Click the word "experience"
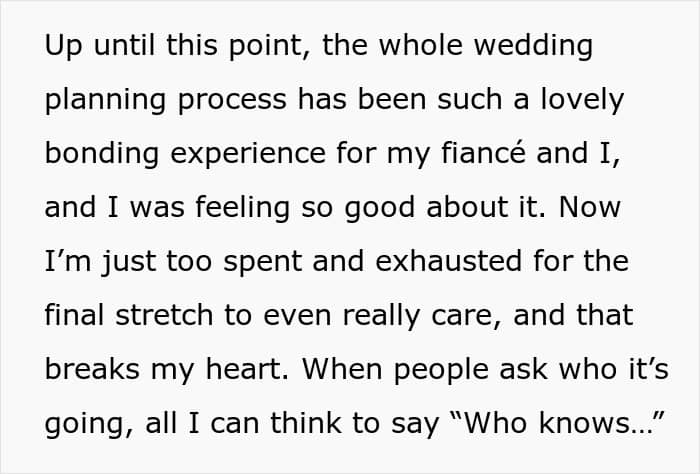 click(248, 155)
